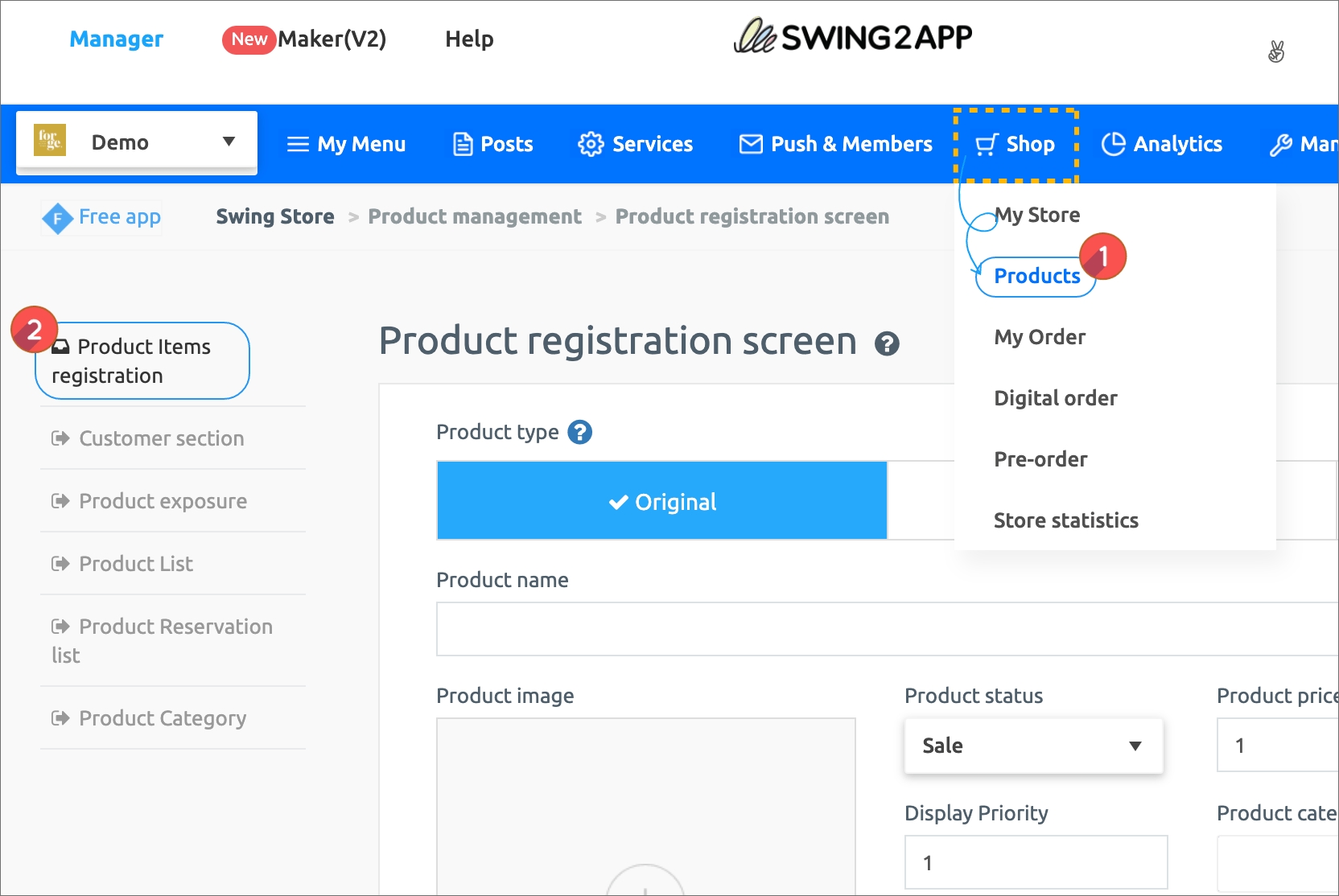Image resolution: width=1339 pixels, height=896 pixels.
Task: Click the hamburger icon next to My Menu
Action: pyautogui.click(x=298, y=144)
